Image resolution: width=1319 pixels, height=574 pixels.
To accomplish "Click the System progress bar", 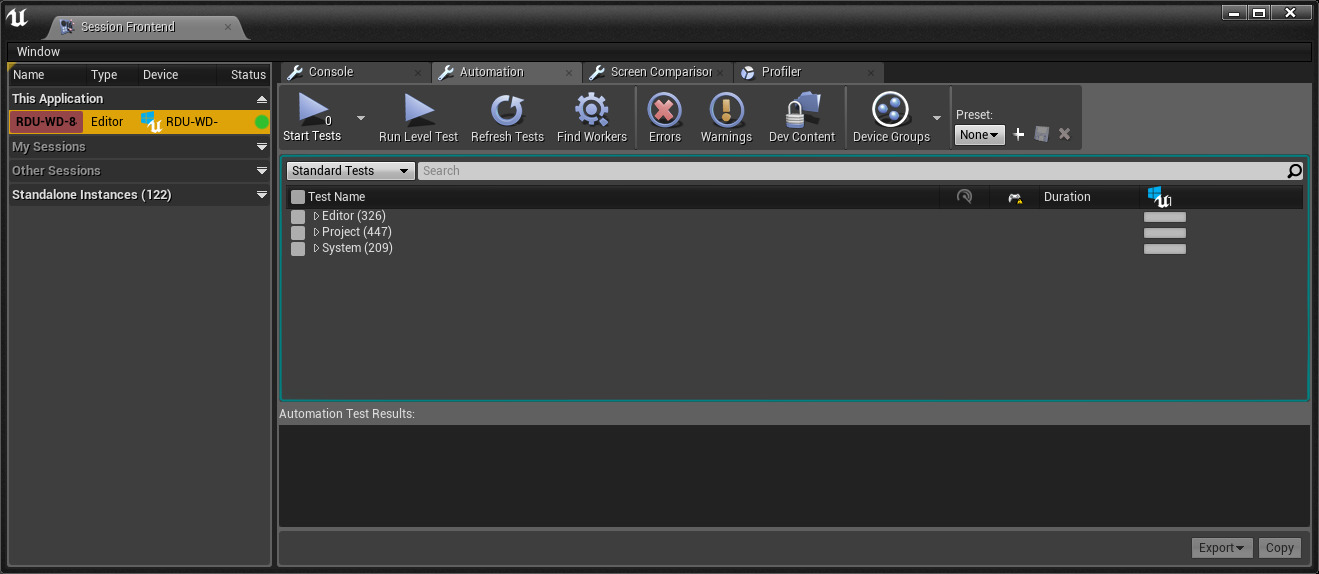I will pyautogui.click(x=1165, y=249).
